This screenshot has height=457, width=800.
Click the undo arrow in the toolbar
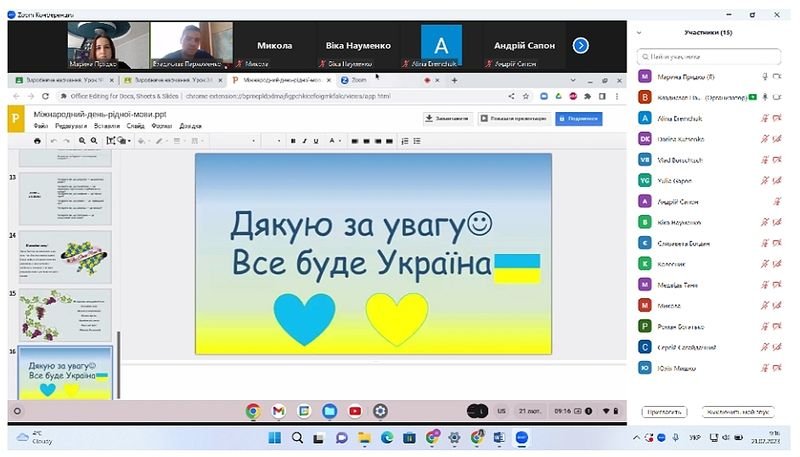[53, 141]
